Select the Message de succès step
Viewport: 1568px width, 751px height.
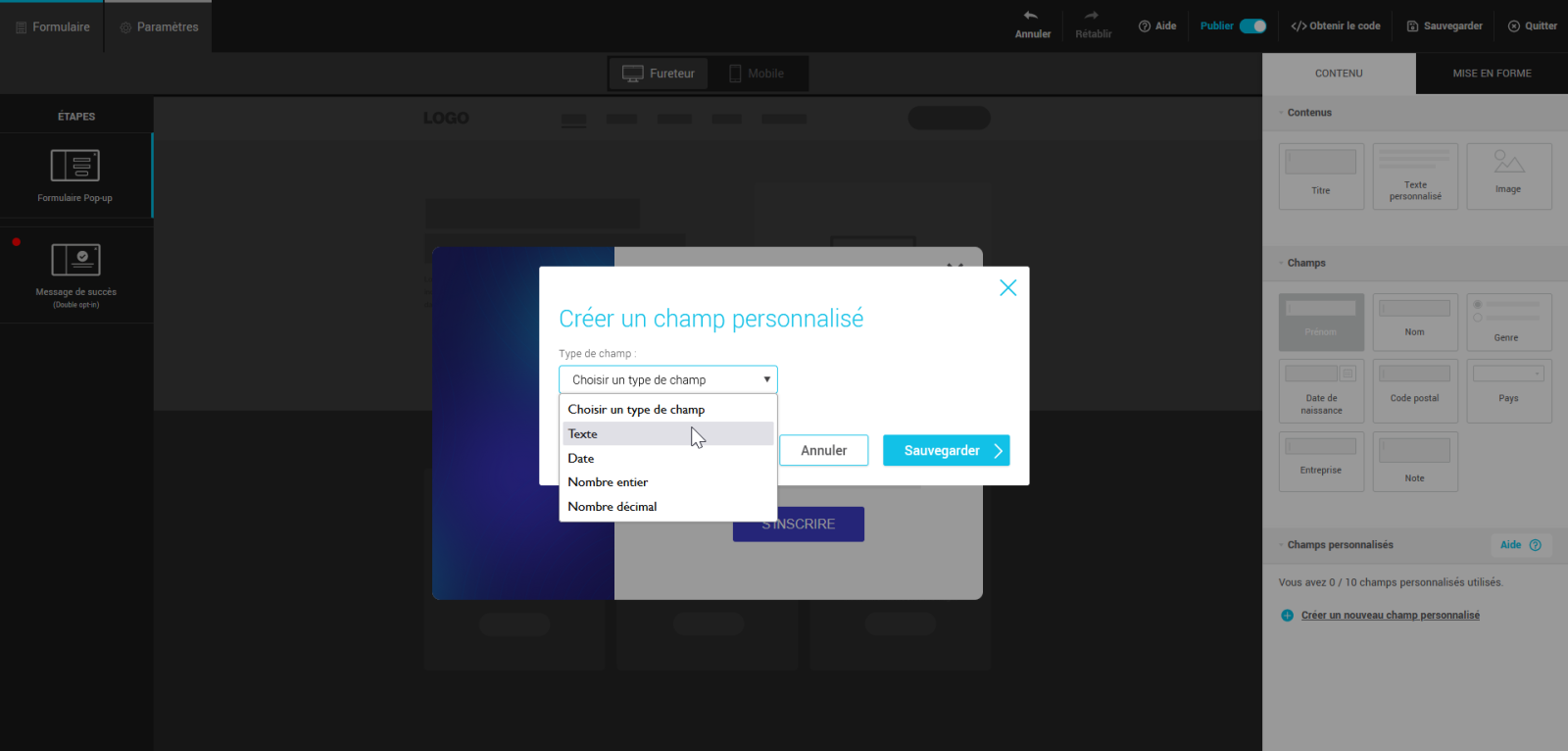(75, 275)
